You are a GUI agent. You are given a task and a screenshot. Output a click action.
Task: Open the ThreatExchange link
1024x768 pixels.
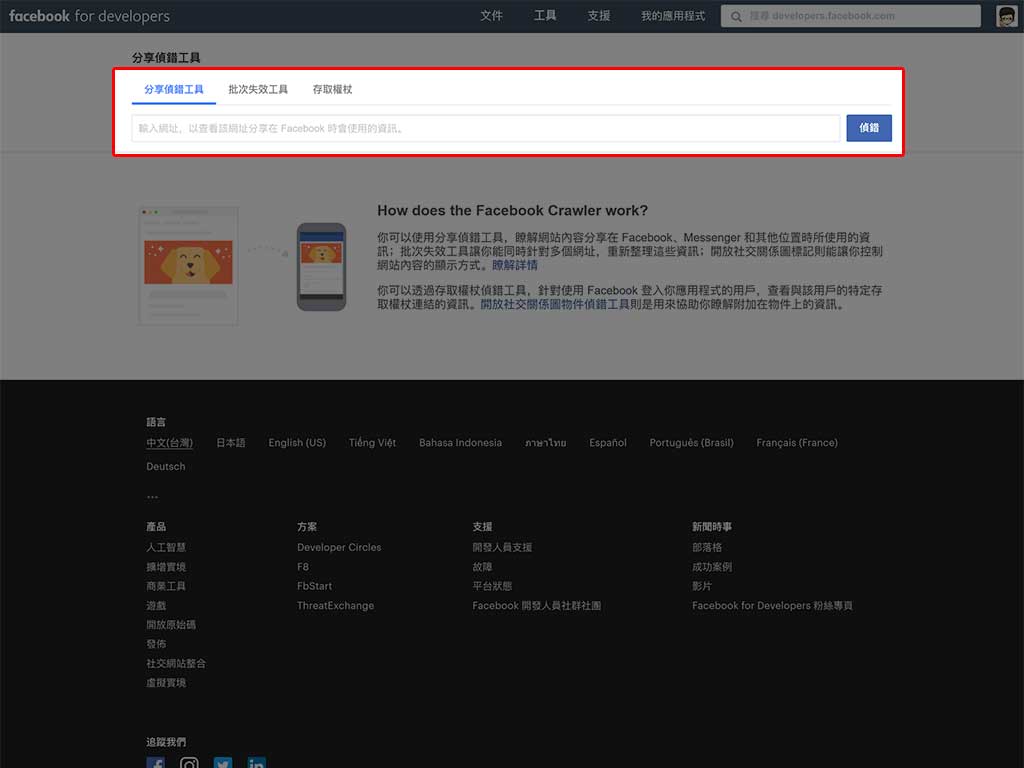(x=336, y=605)
